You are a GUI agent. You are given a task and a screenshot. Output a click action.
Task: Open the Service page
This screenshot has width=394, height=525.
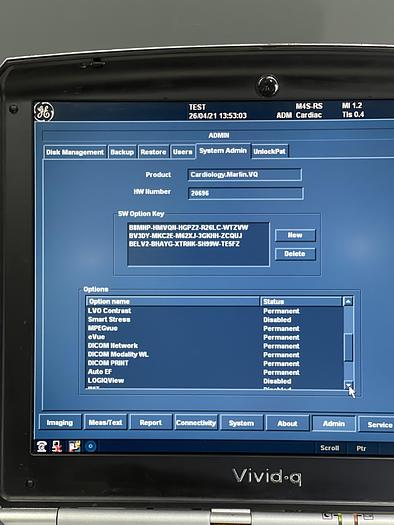coord(377,425)
